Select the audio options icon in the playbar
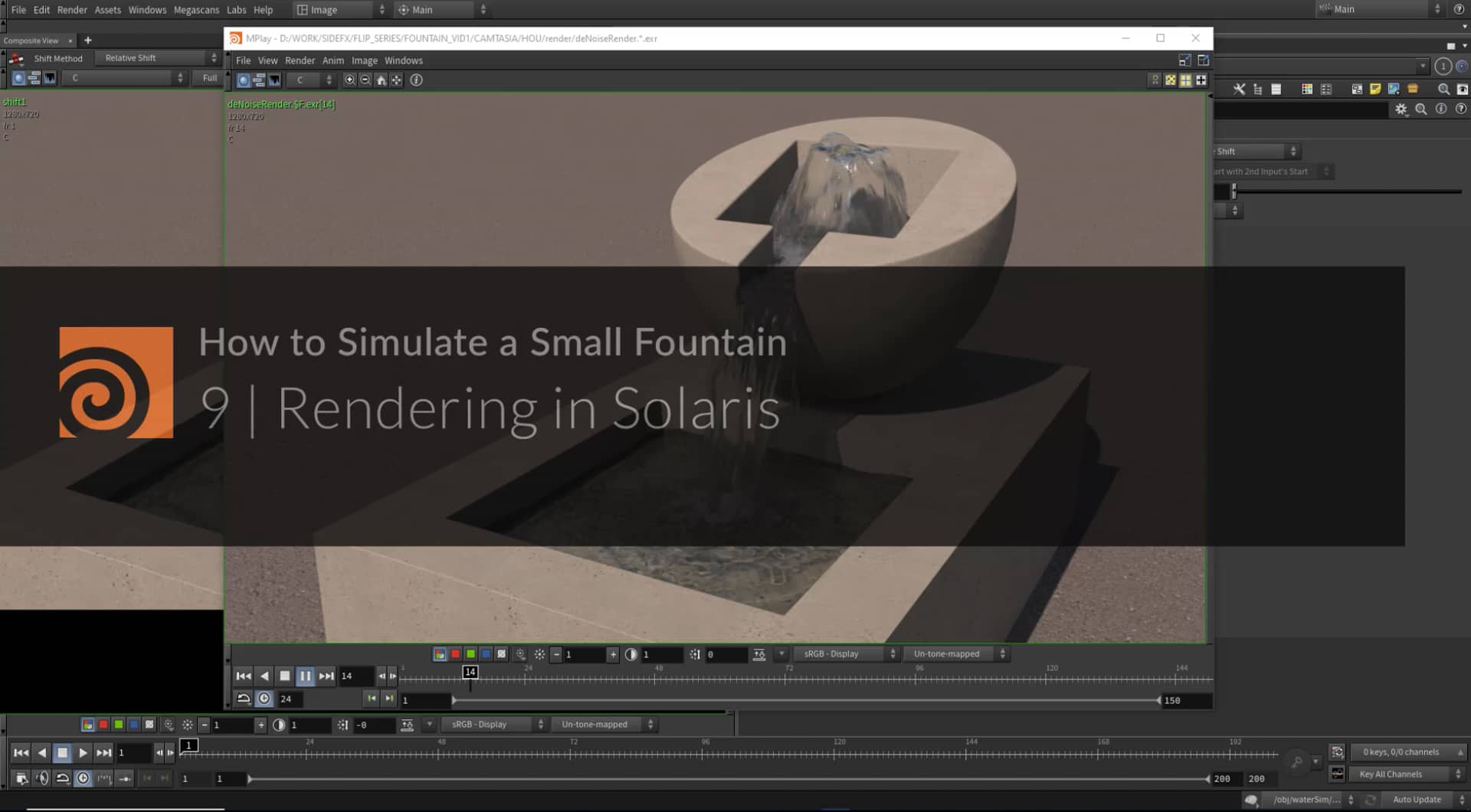1471x812 pixels. click(x=41, y=778)
